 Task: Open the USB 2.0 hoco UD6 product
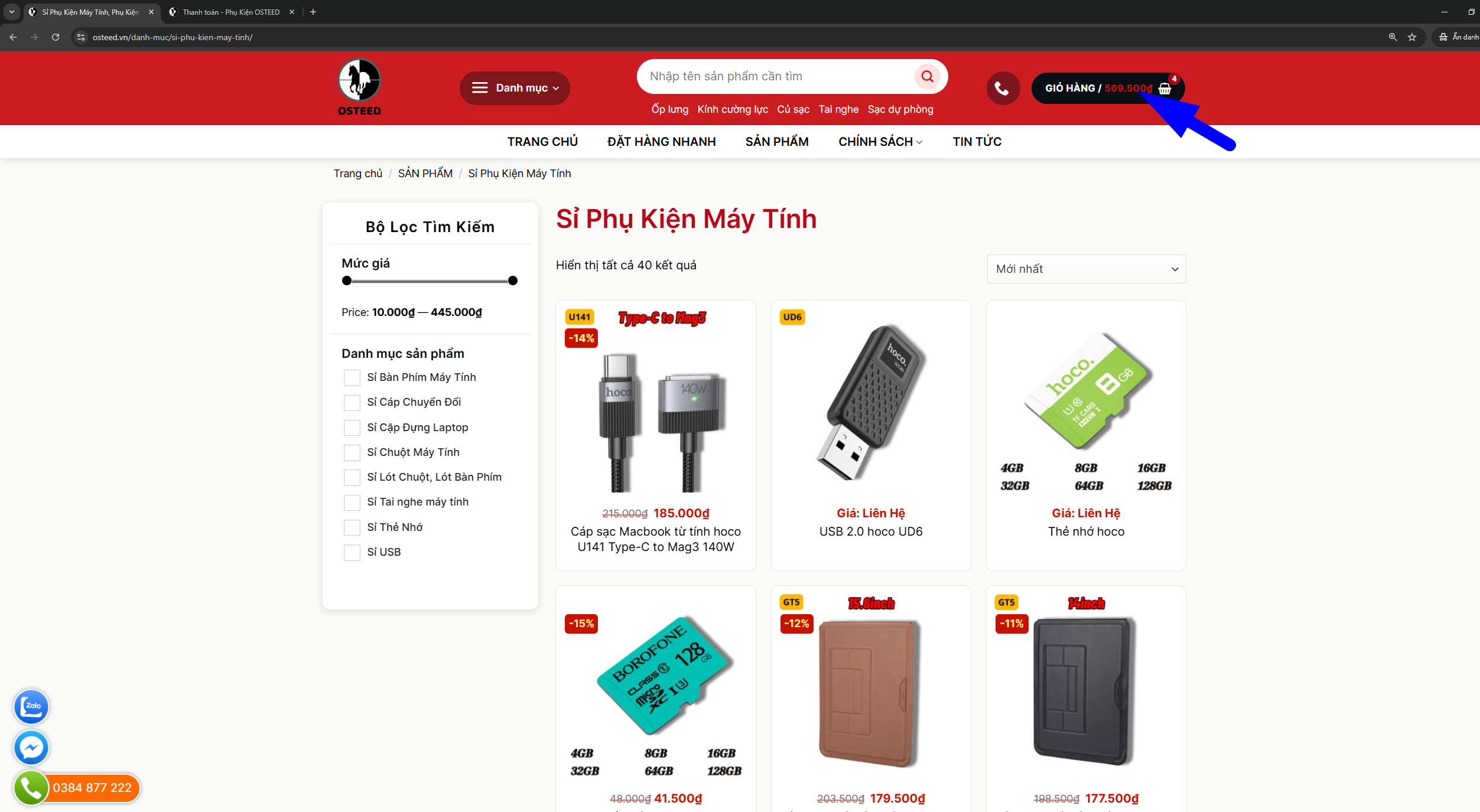871,531
